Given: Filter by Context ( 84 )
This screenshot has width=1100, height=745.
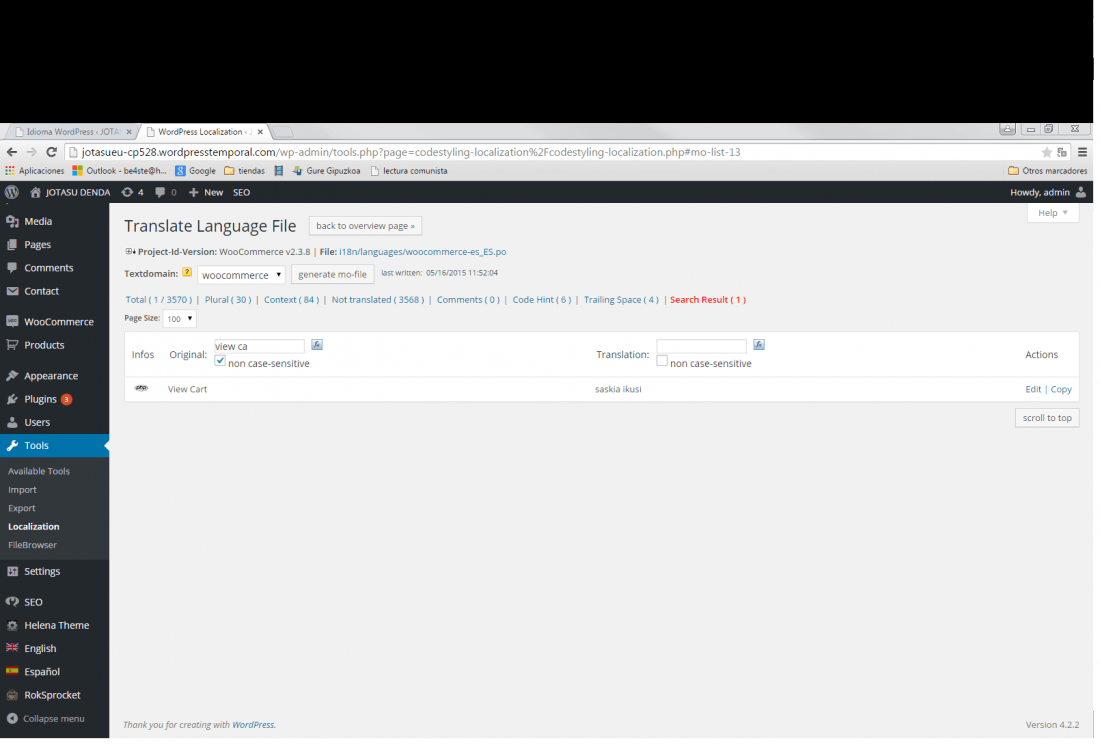Looking at the screenshot, I should (x=293, y=301).
